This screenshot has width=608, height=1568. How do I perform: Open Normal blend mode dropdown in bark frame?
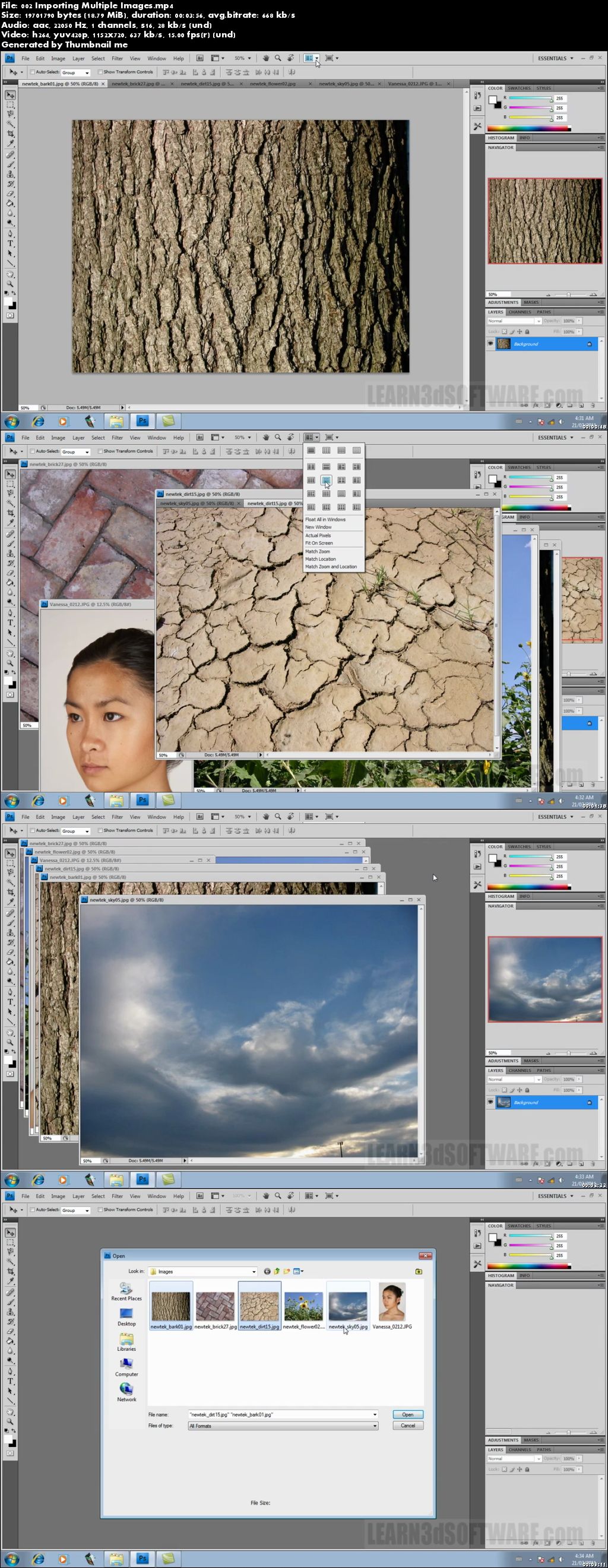(x=514, y=321)
